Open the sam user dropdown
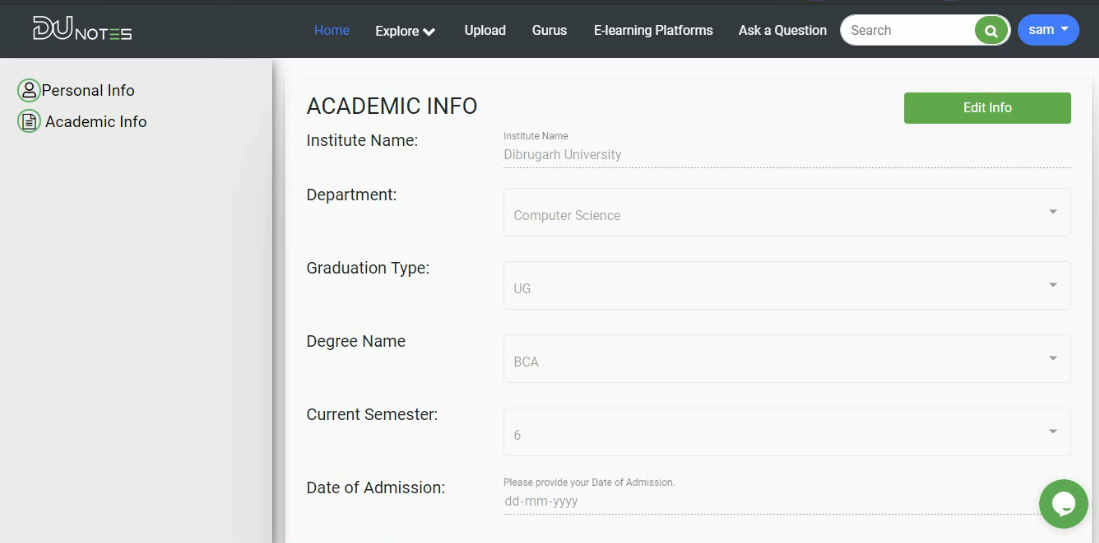The width and height of the screenshot is (1099, 543). (1048, 30)
